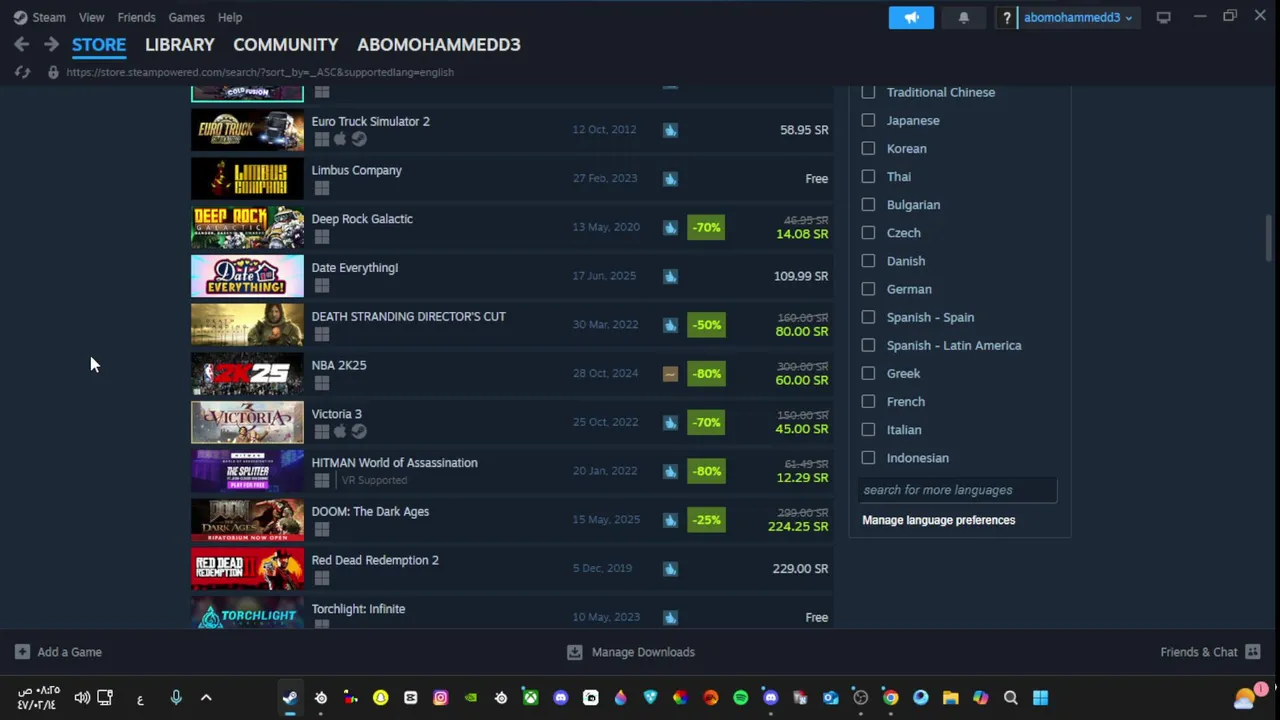Viewport: 1280px width, 720px height.
Task: Open Spotify from the taskbar
Action: [x=740, y=698]
